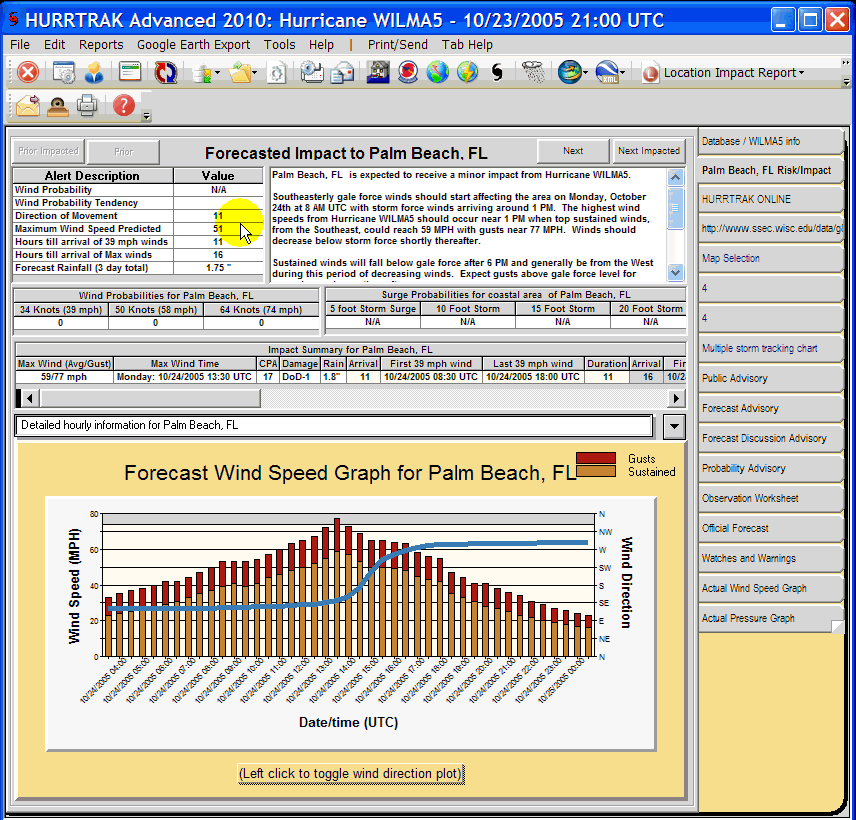Click the rubber stamp icon

[58, 106]
